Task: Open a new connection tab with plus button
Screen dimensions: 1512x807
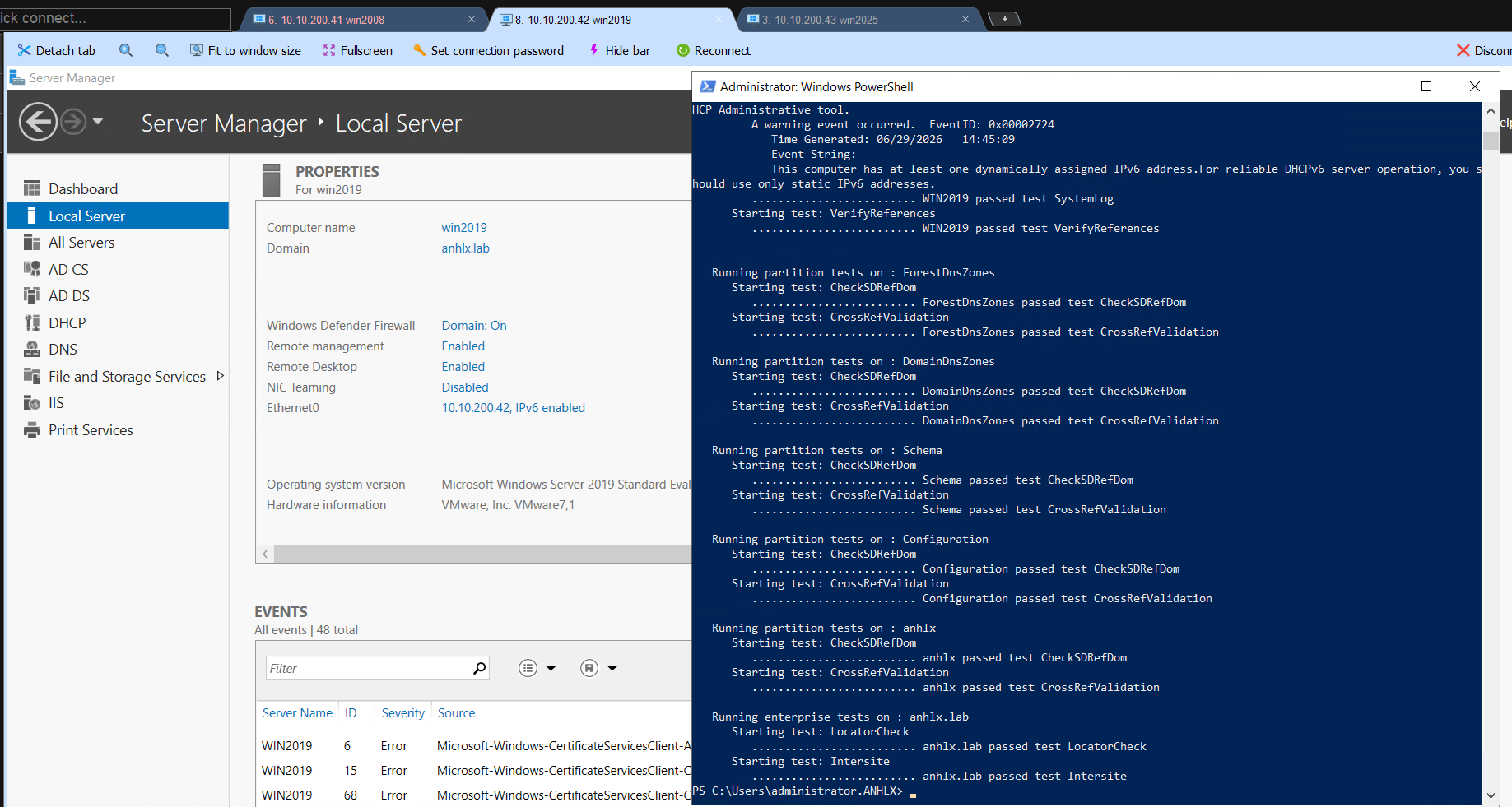Action: [1004, 19]
